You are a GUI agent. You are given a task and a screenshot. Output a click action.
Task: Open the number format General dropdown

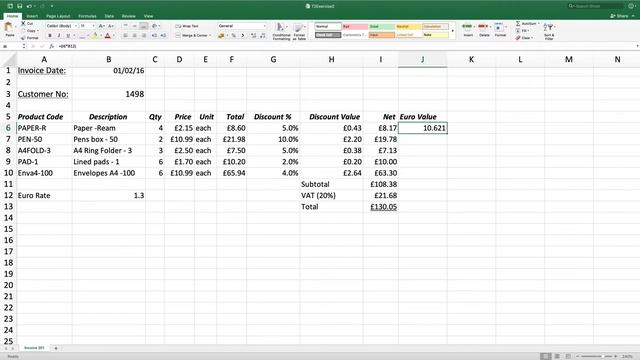(242, 26)
